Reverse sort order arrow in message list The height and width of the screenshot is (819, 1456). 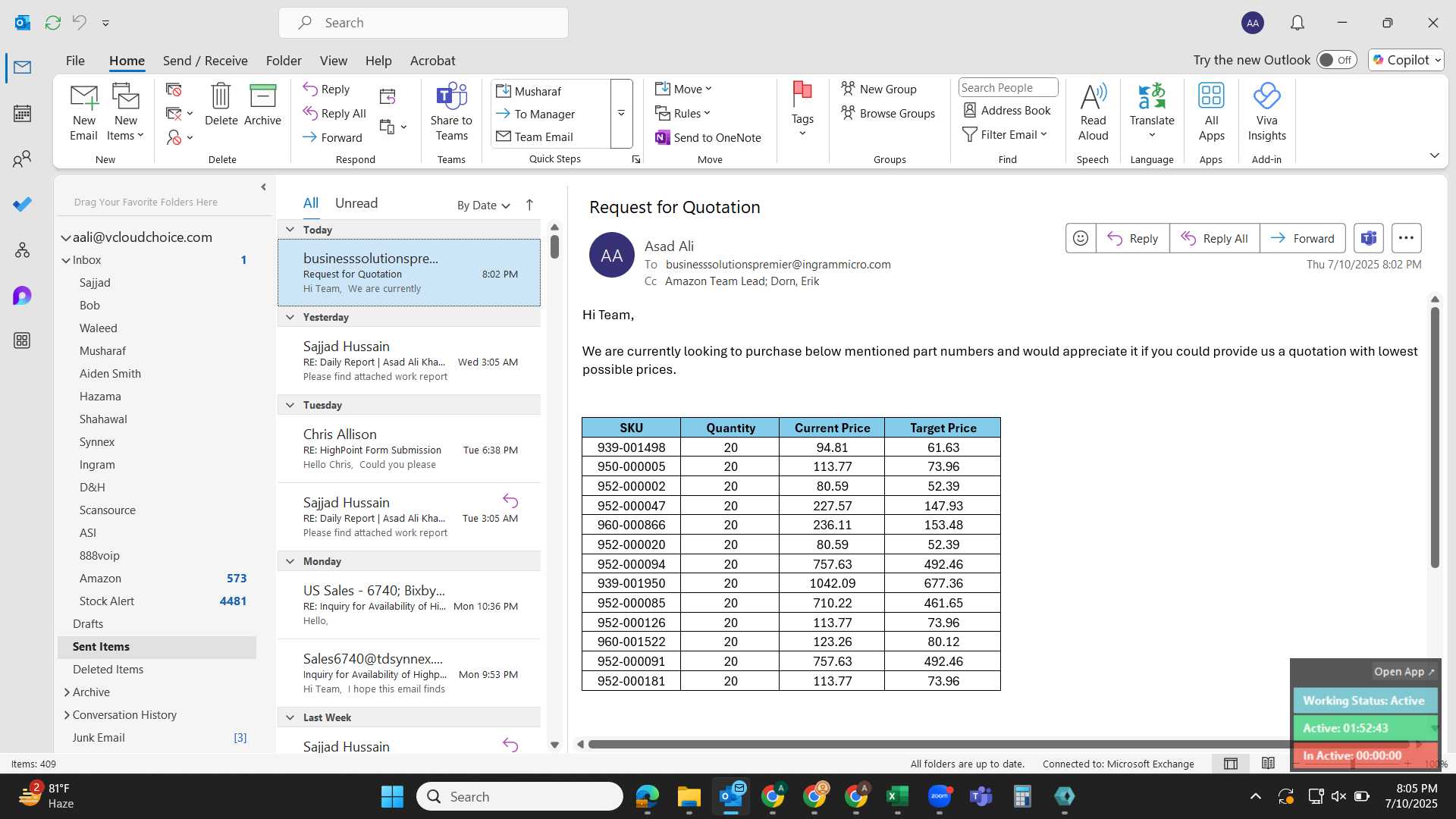coord(529,205)
